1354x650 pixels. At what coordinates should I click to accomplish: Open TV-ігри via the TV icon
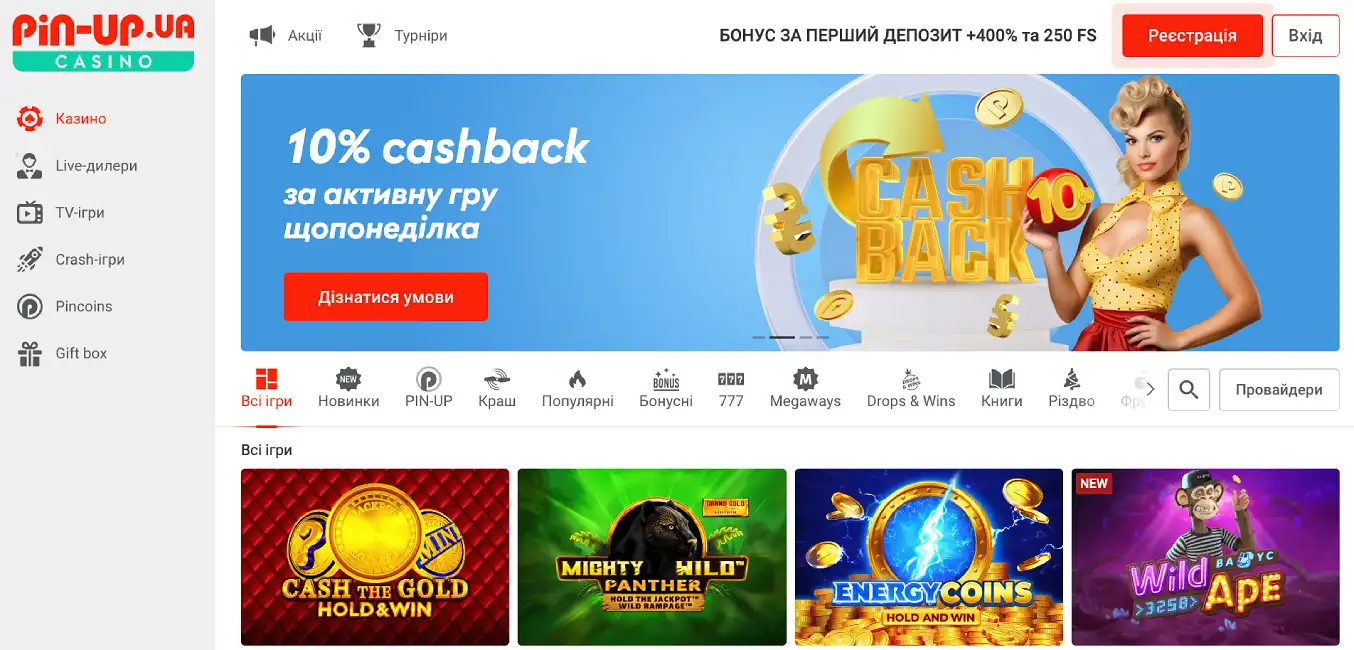(x=30, y=213)
